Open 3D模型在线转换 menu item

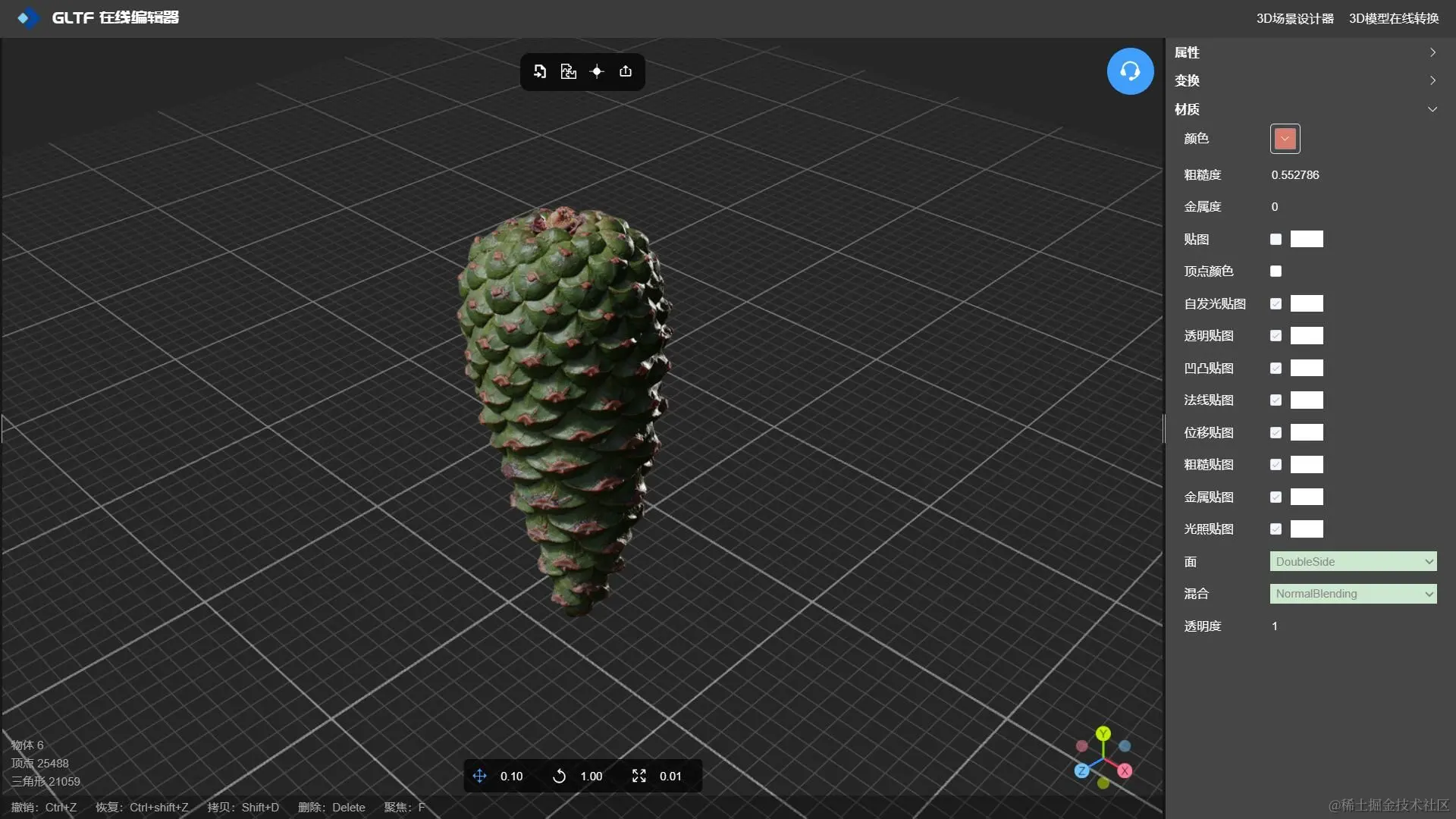pyautogui.click(x=1393, y=18)
